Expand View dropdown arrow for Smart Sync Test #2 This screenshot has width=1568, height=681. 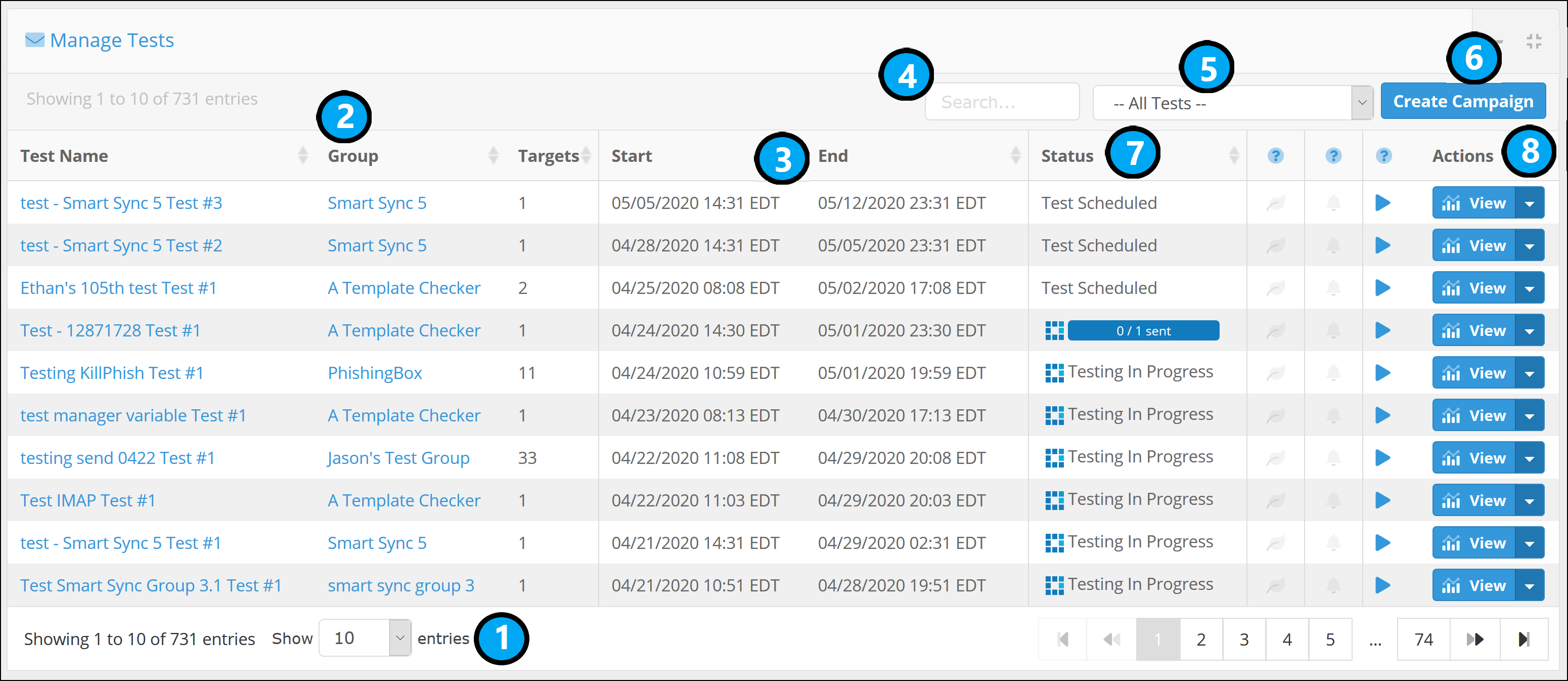(1529, 245)
